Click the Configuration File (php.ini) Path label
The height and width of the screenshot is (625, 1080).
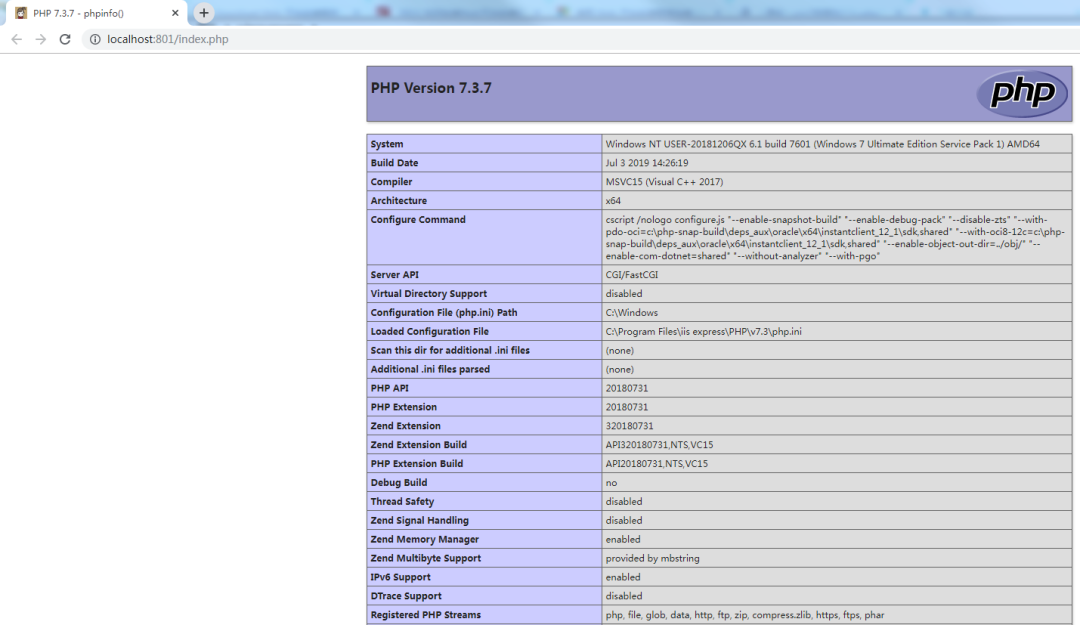click(x=444, y=312)
